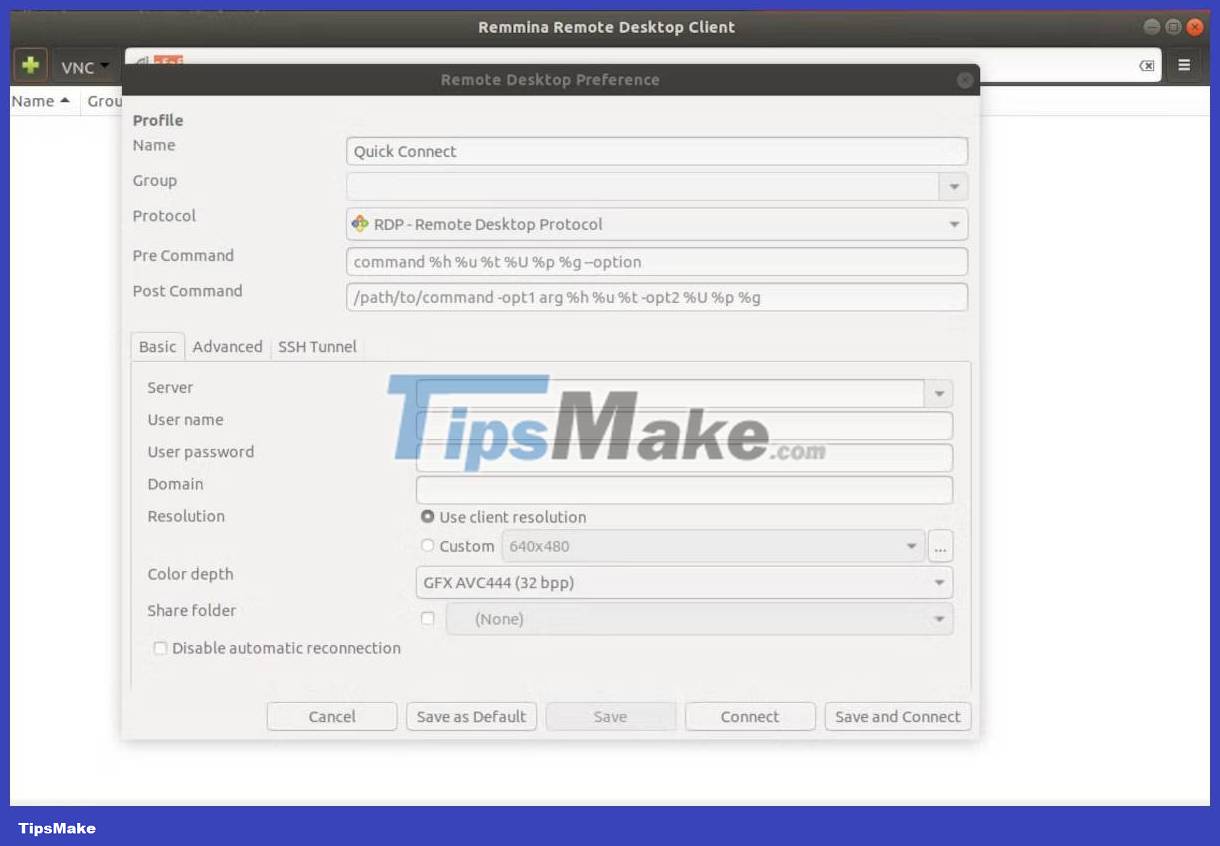The image size is (1220, 846).
Task: Close the Remmina main window
Action: pos(1195,27)
